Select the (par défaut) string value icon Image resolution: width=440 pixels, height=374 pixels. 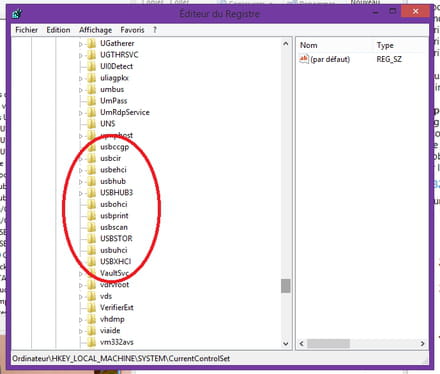click(x=304, y=59)
